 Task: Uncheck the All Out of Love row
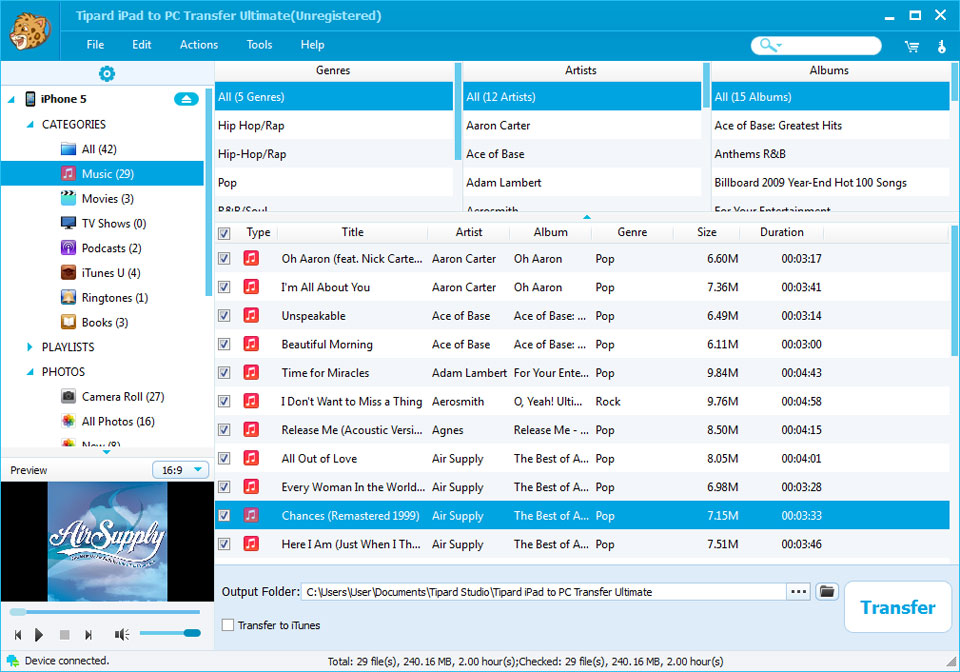click(224, 458)
